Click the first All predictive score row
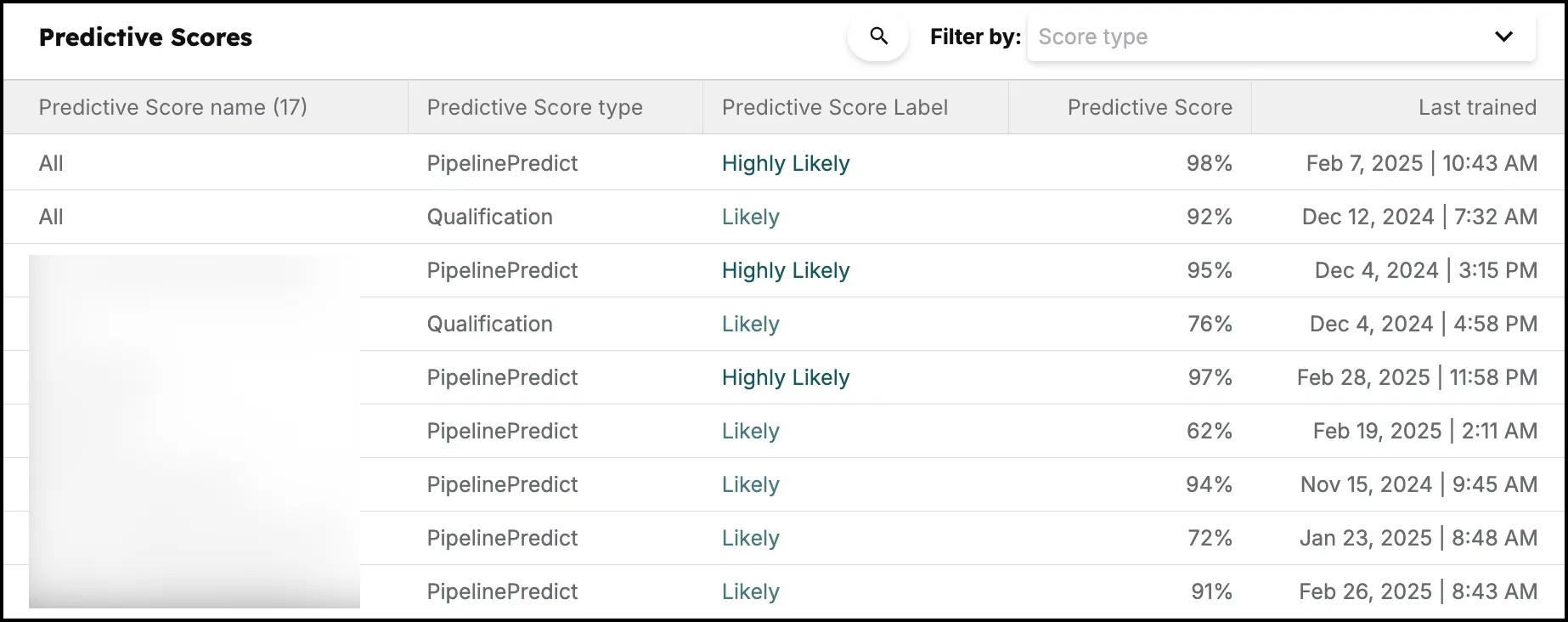Viewport: 1568px width, 622px height. click(51, 163)
